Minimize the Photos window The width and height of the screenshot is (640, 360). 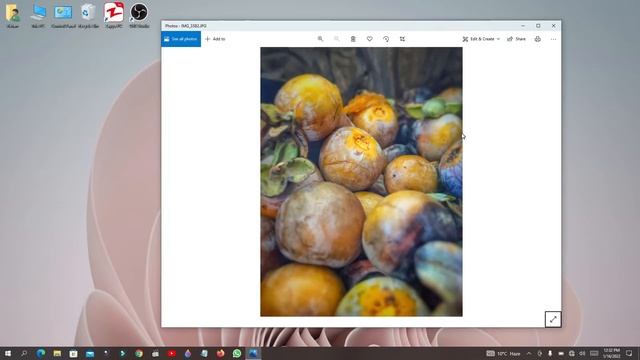pyautogui.click(x=523, y=26)
